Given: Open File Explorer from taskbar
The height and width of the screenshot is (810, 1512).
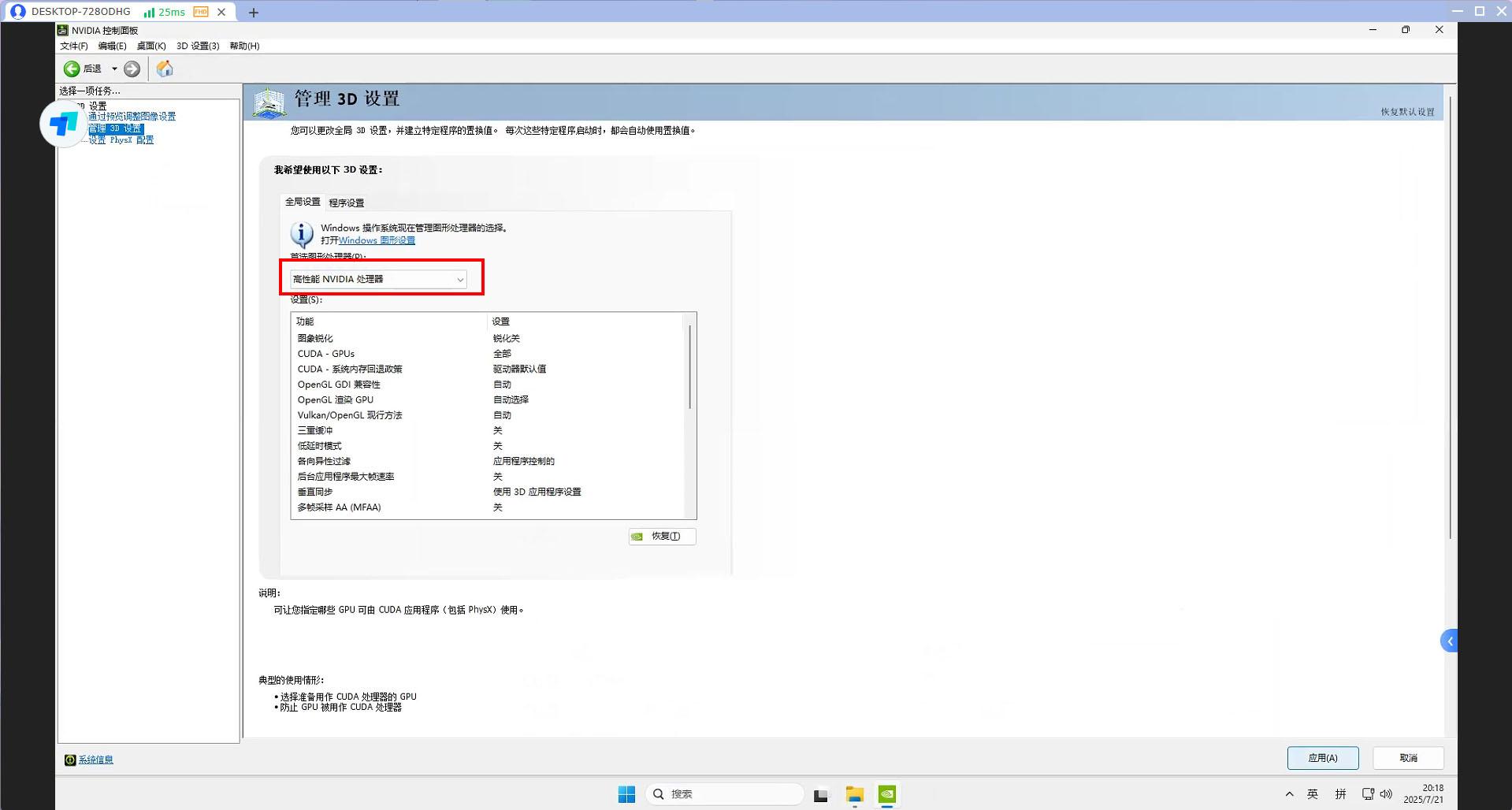Looking at the screenshot, I should (x=855, y=794).
